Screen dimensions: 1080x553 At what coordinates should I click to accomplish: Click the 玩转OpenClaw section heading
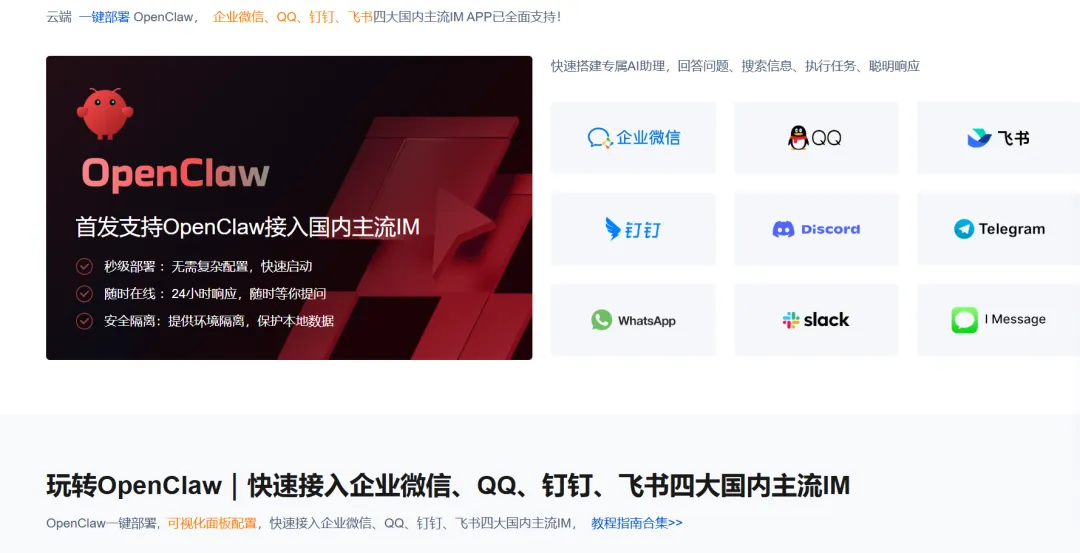point(448,486)
